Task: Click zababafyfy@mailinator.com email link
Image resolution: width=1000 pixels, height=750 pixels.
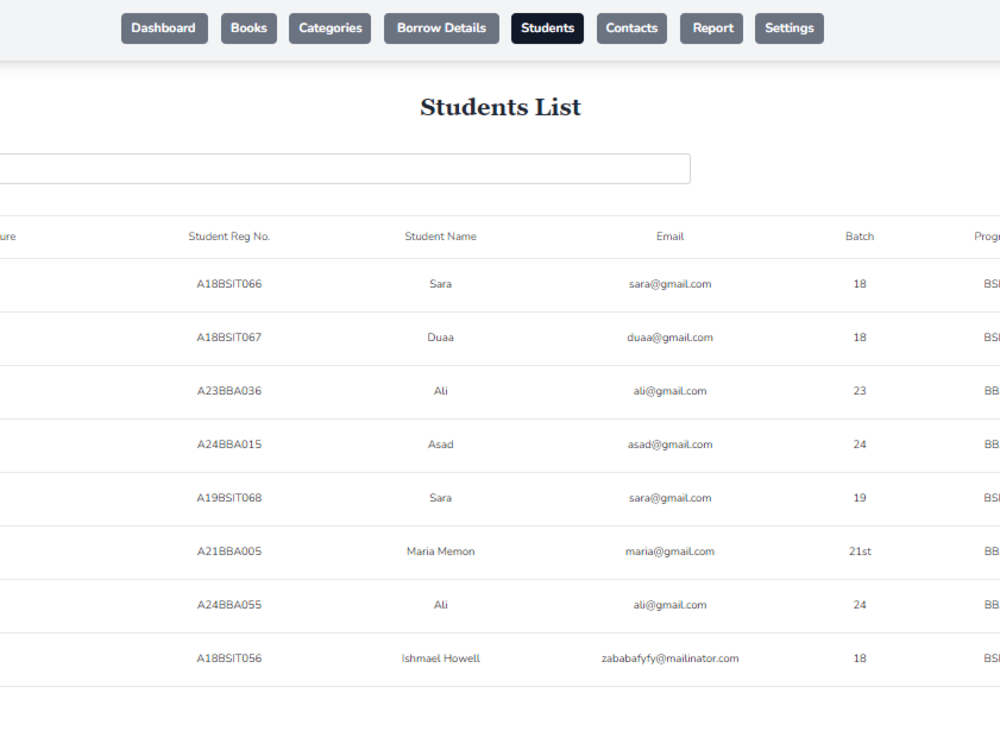Action: [670, 658]
